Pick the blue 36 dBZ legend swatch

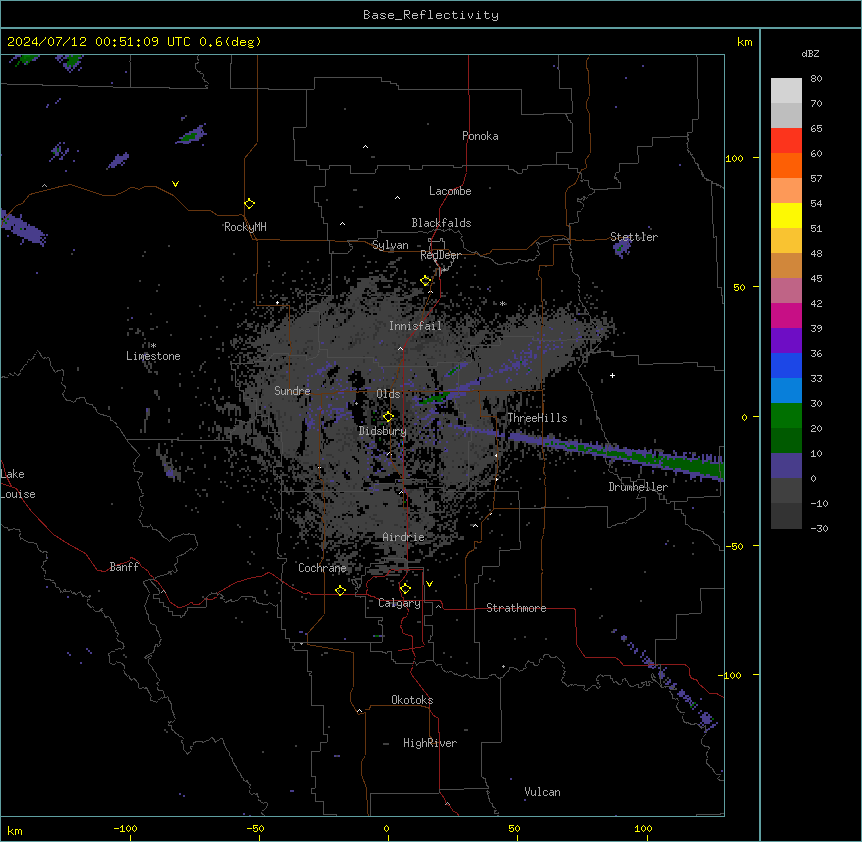(786, 365)
